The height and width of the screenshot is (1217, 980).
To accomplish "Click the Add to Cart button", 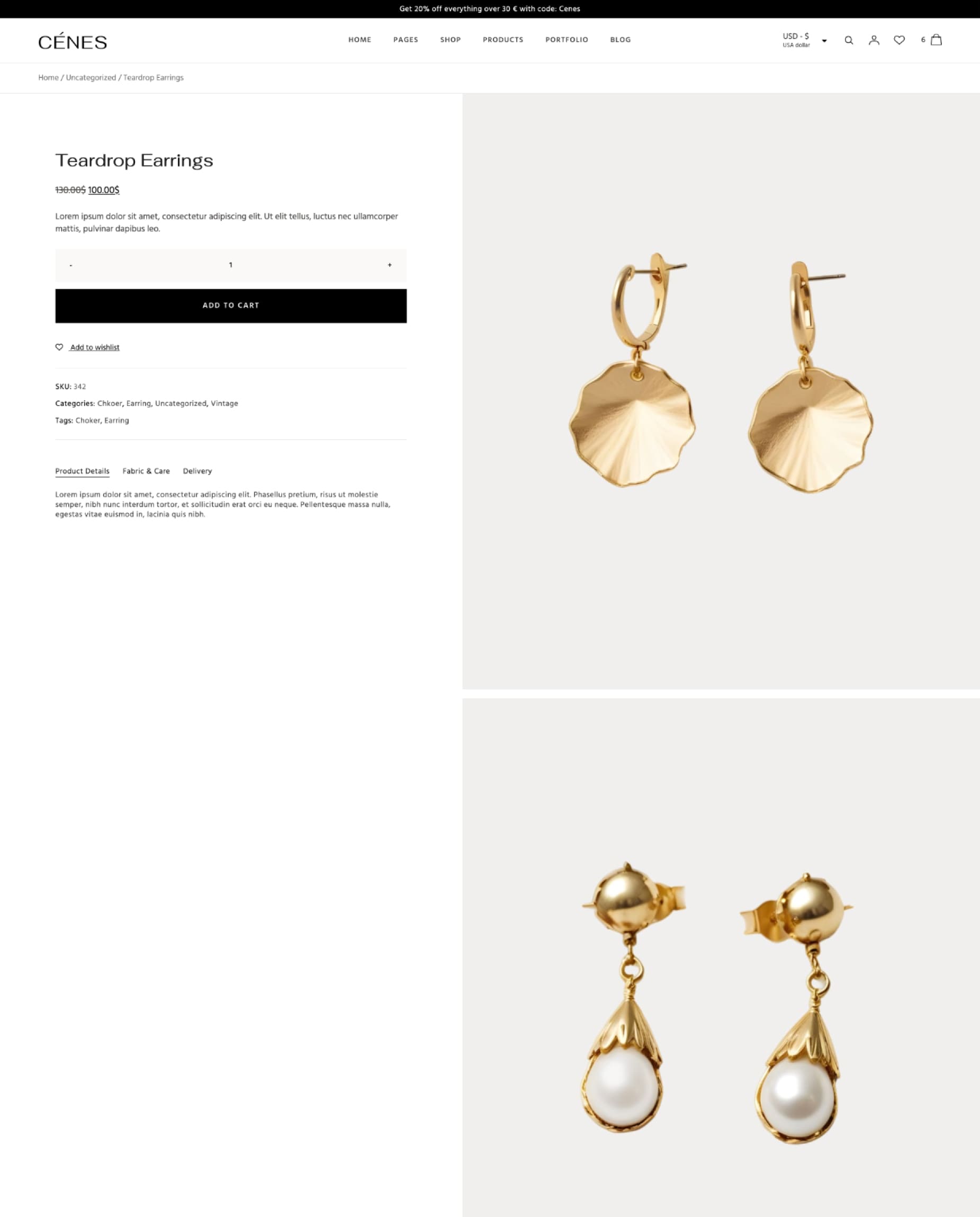I will 231,306.
